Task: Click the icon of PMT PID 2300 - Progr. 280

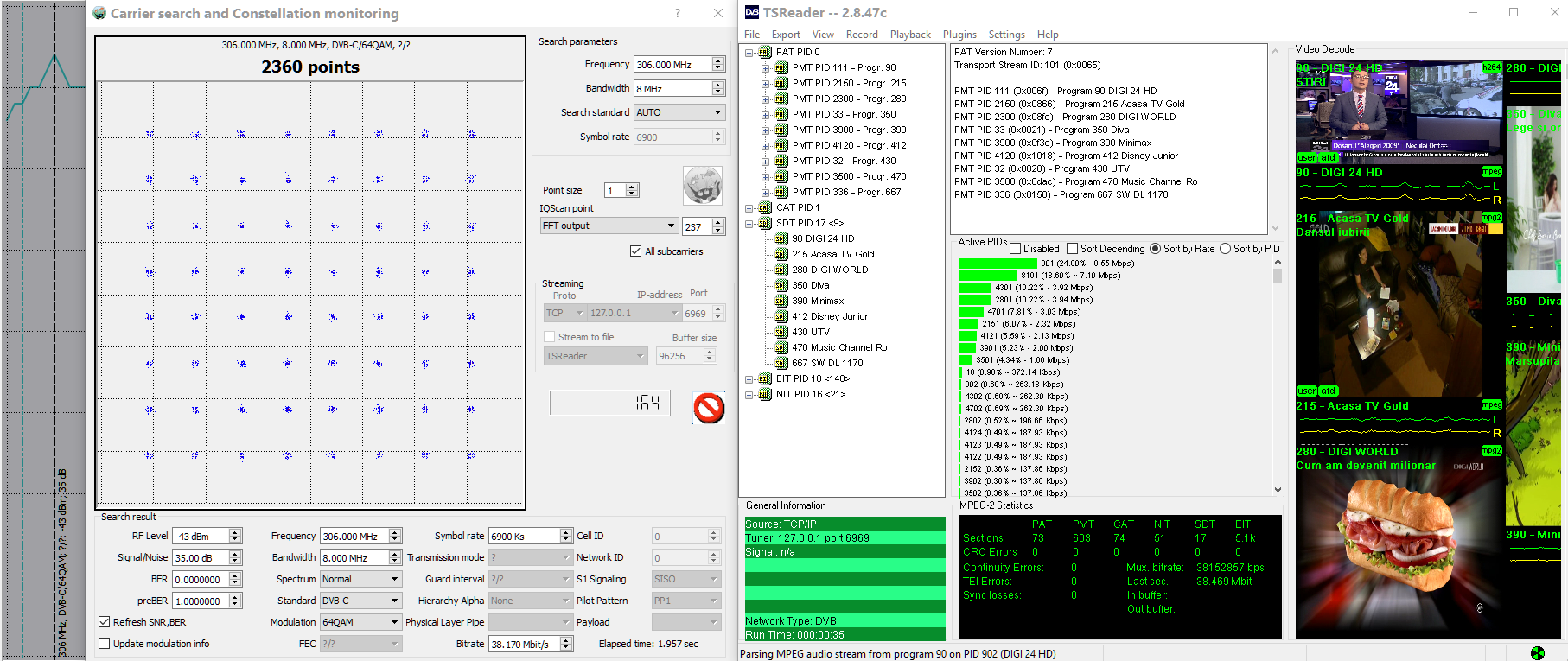Action: pyautogui.click(x=781, y=99)
